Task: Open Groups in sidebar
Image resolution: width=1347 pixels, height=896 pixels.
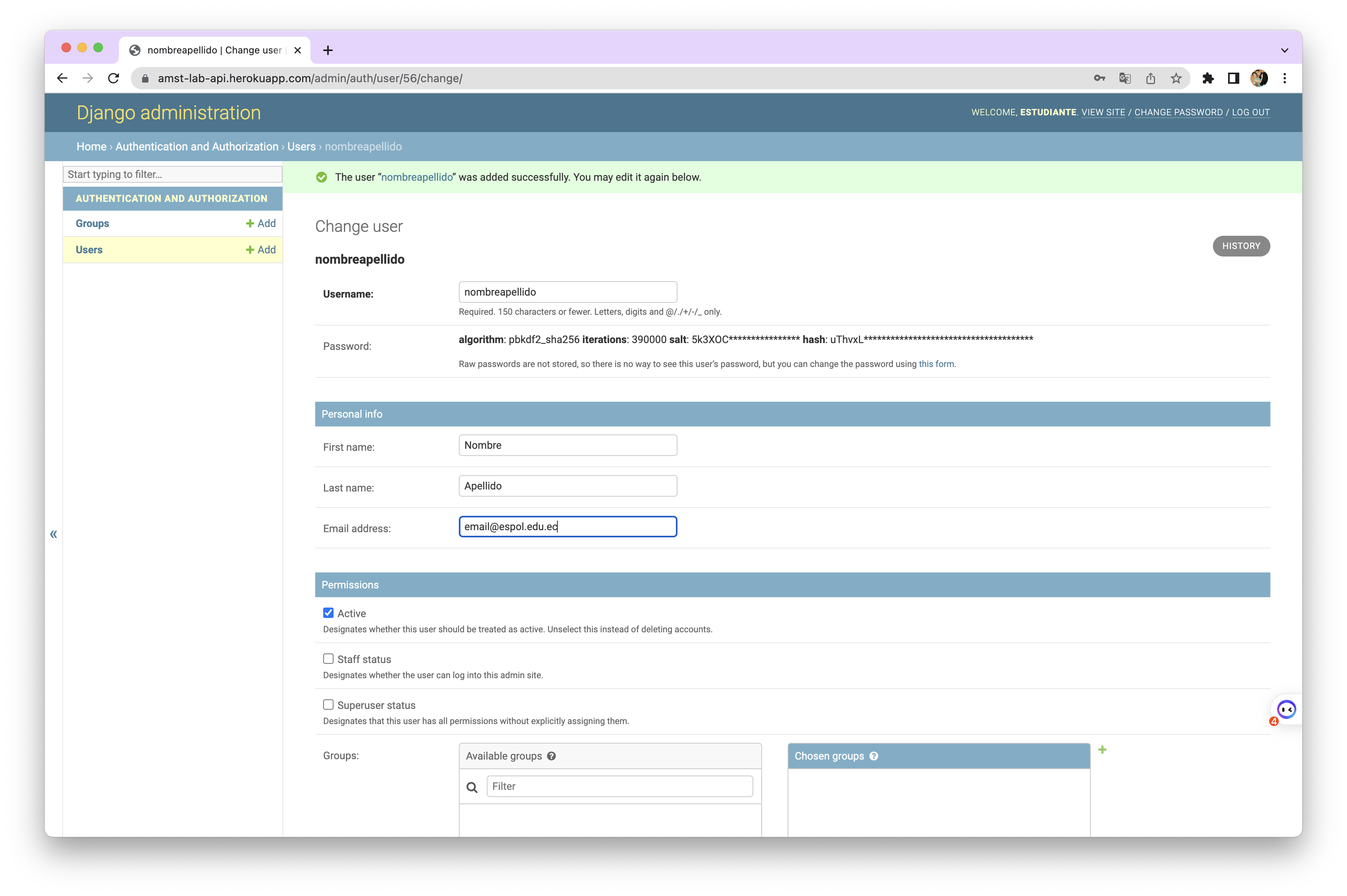Action: (92, 223)
